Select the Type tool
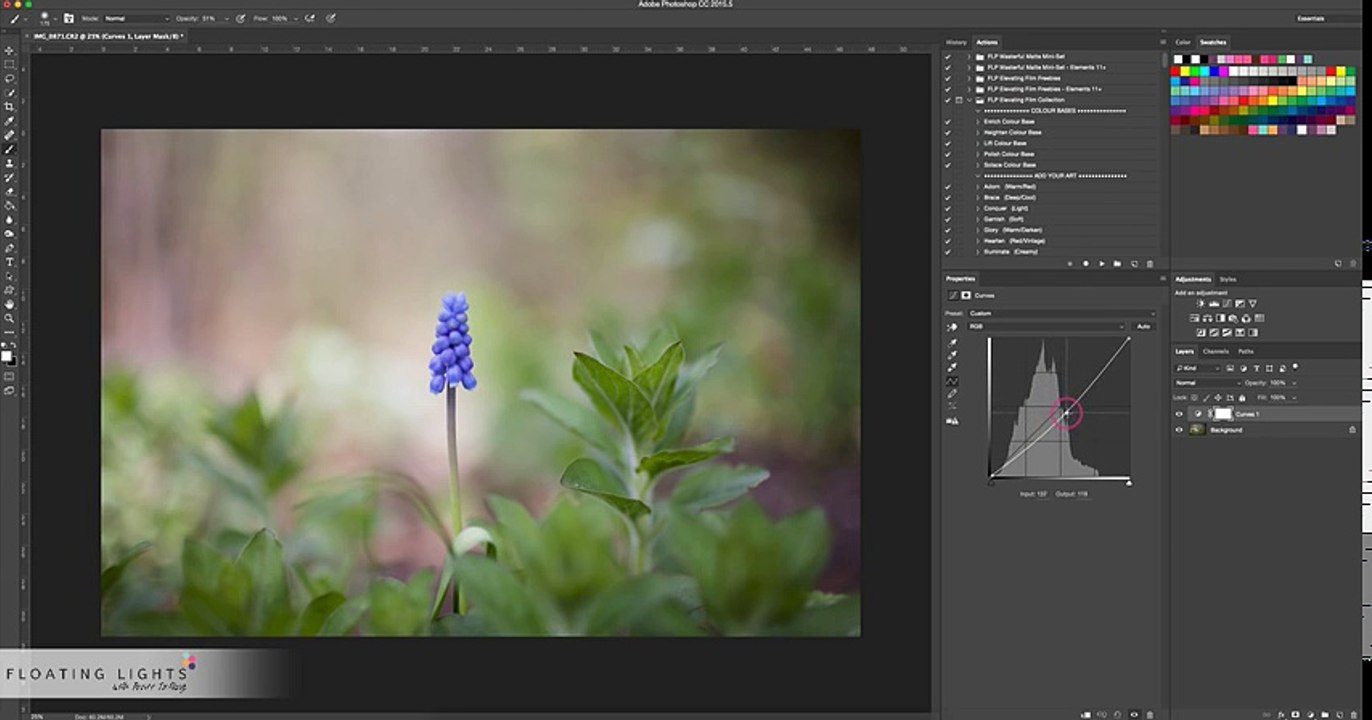 [x=10, y=262]
